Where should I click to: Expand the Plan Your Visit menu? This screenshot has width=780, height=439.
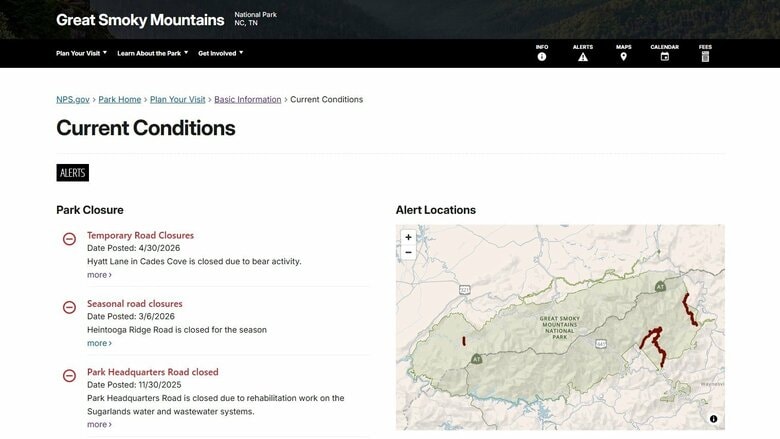click(82, 53)
